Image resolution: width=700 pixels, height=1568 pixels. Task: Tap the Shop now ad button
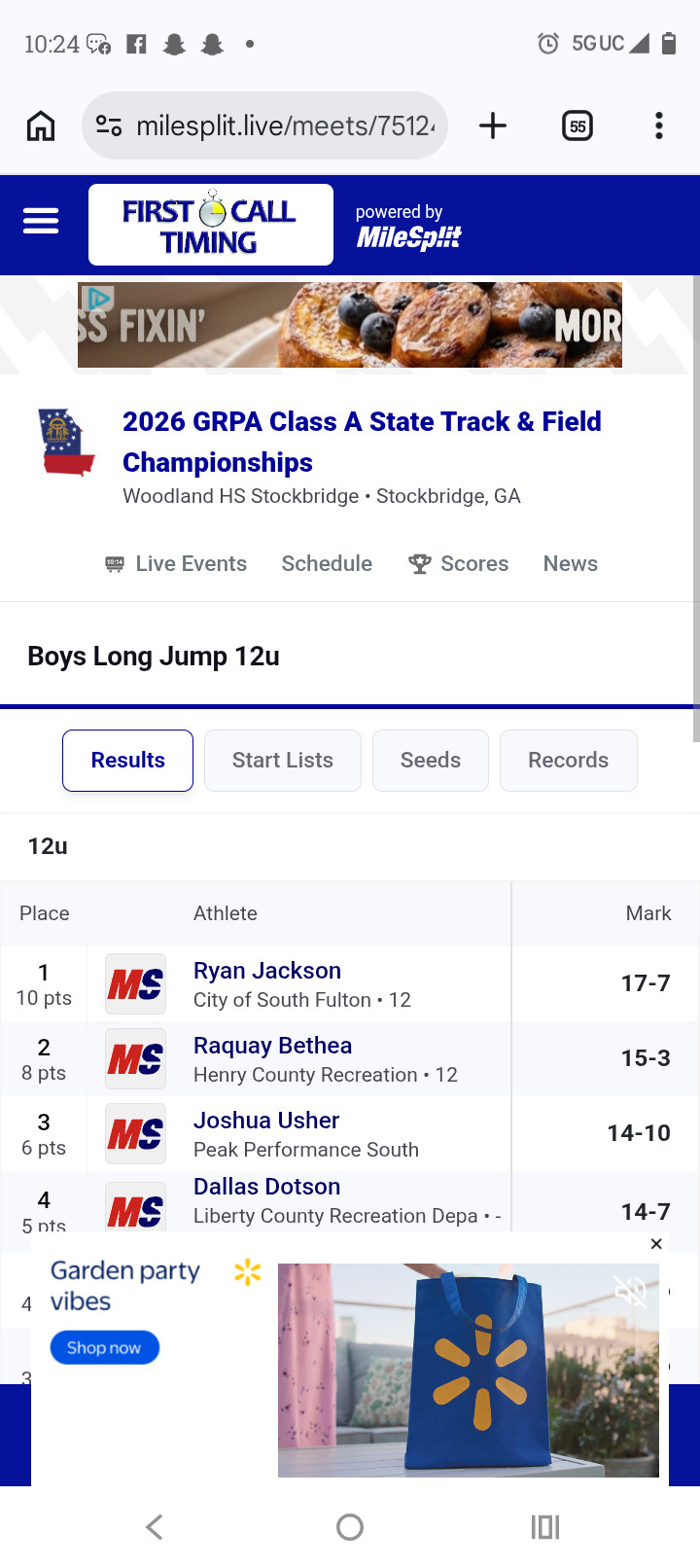[x=105, y=1347]
